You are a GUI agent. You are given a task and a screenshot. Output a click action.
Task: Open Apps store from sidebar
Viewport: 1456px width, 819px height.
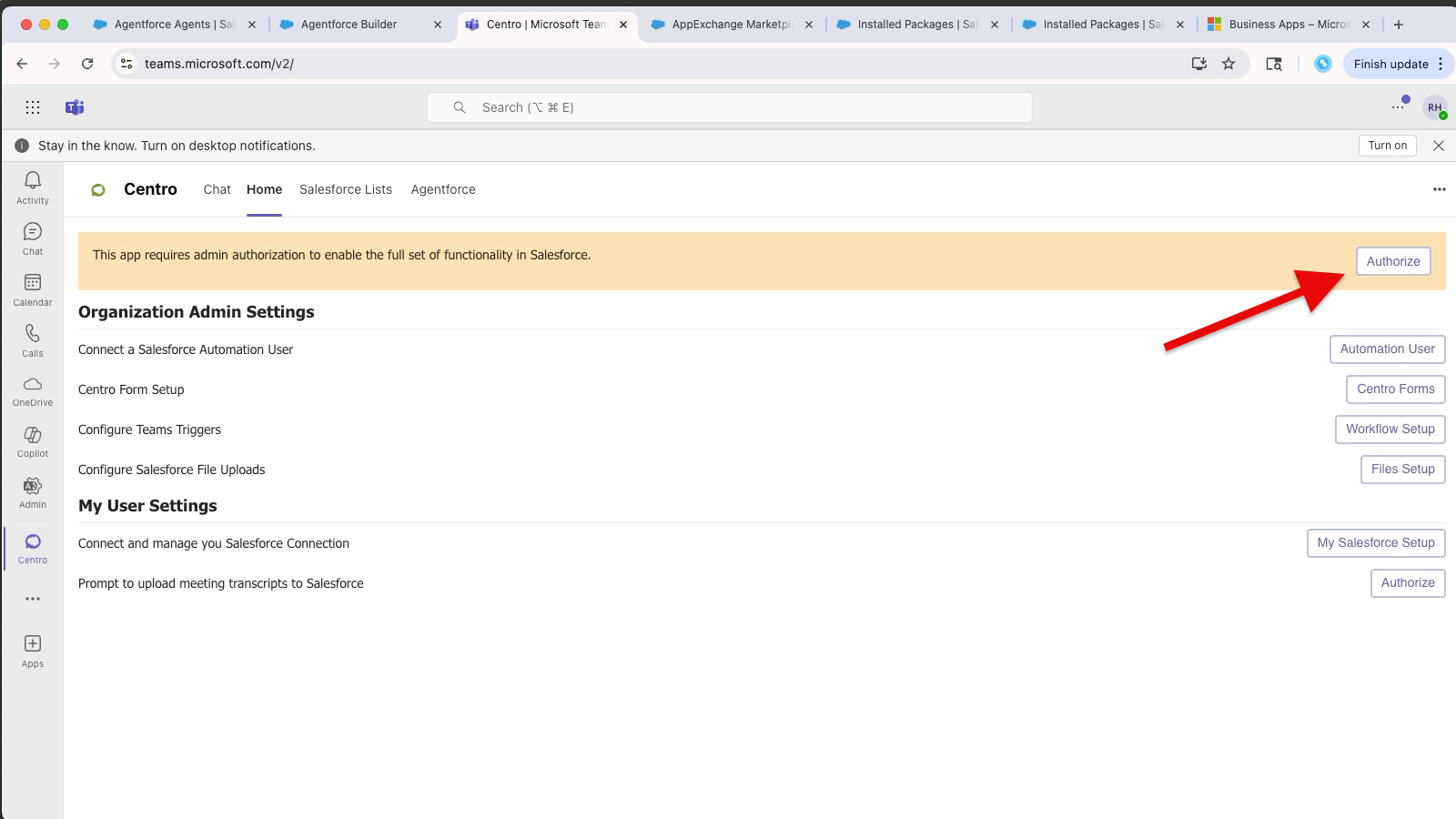pos(33,652)
